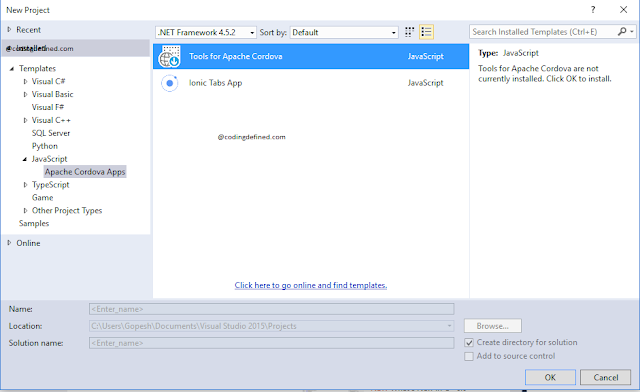Cancel the New Project dialog
Viewport: 640px width, 392px height.
click(606, 377)
